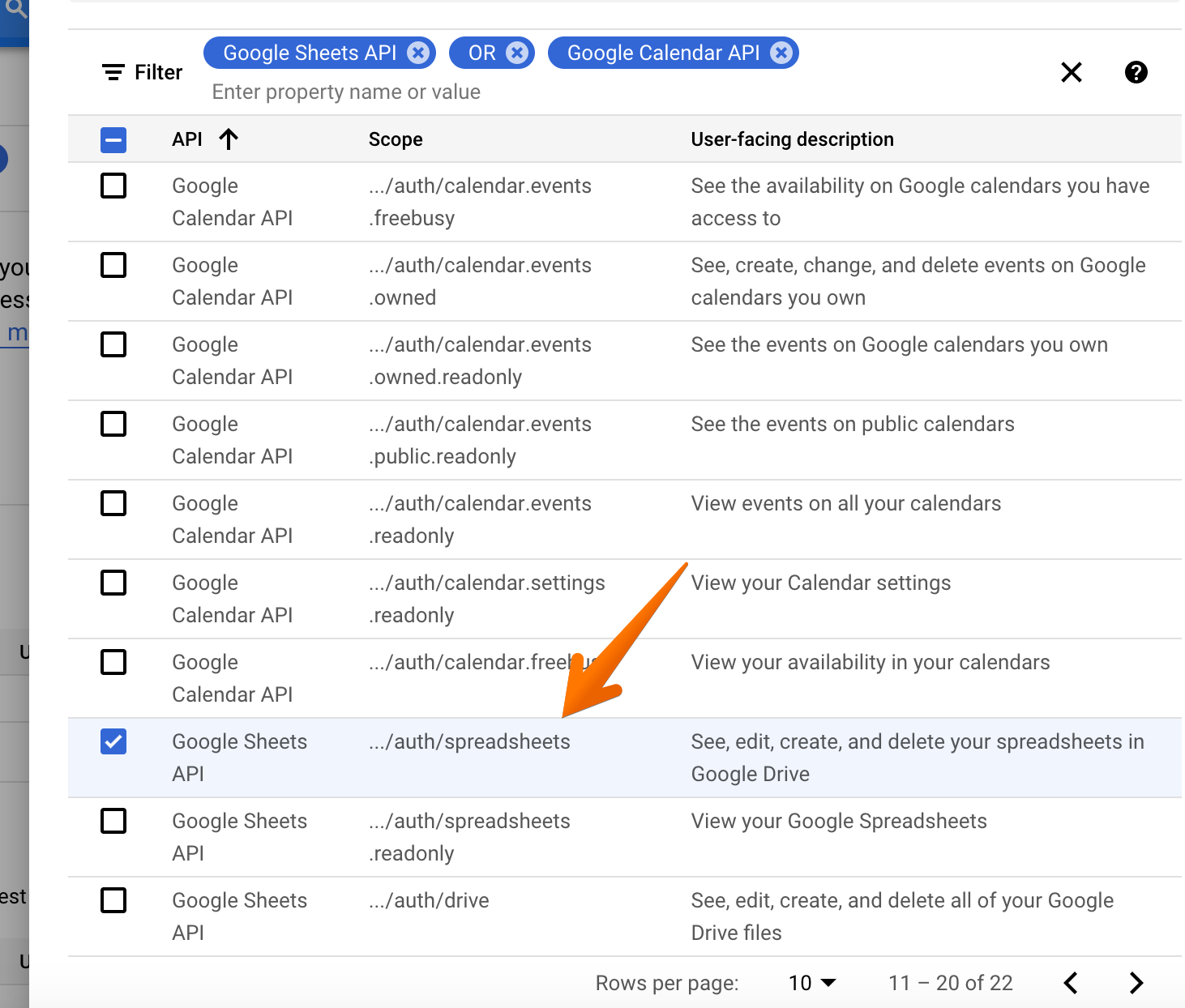Viewport: 1185px width, 1008px height.
Task: Click the User-facing description column header
Action: click(792, 139)
